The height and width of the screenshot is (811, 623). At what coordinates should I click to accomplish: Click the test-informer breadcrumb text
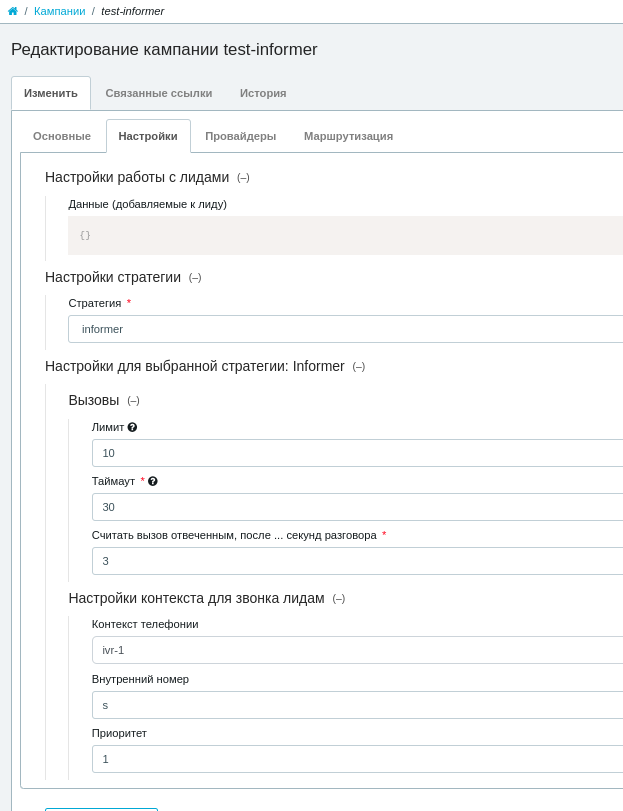click(x=132, y=11)
